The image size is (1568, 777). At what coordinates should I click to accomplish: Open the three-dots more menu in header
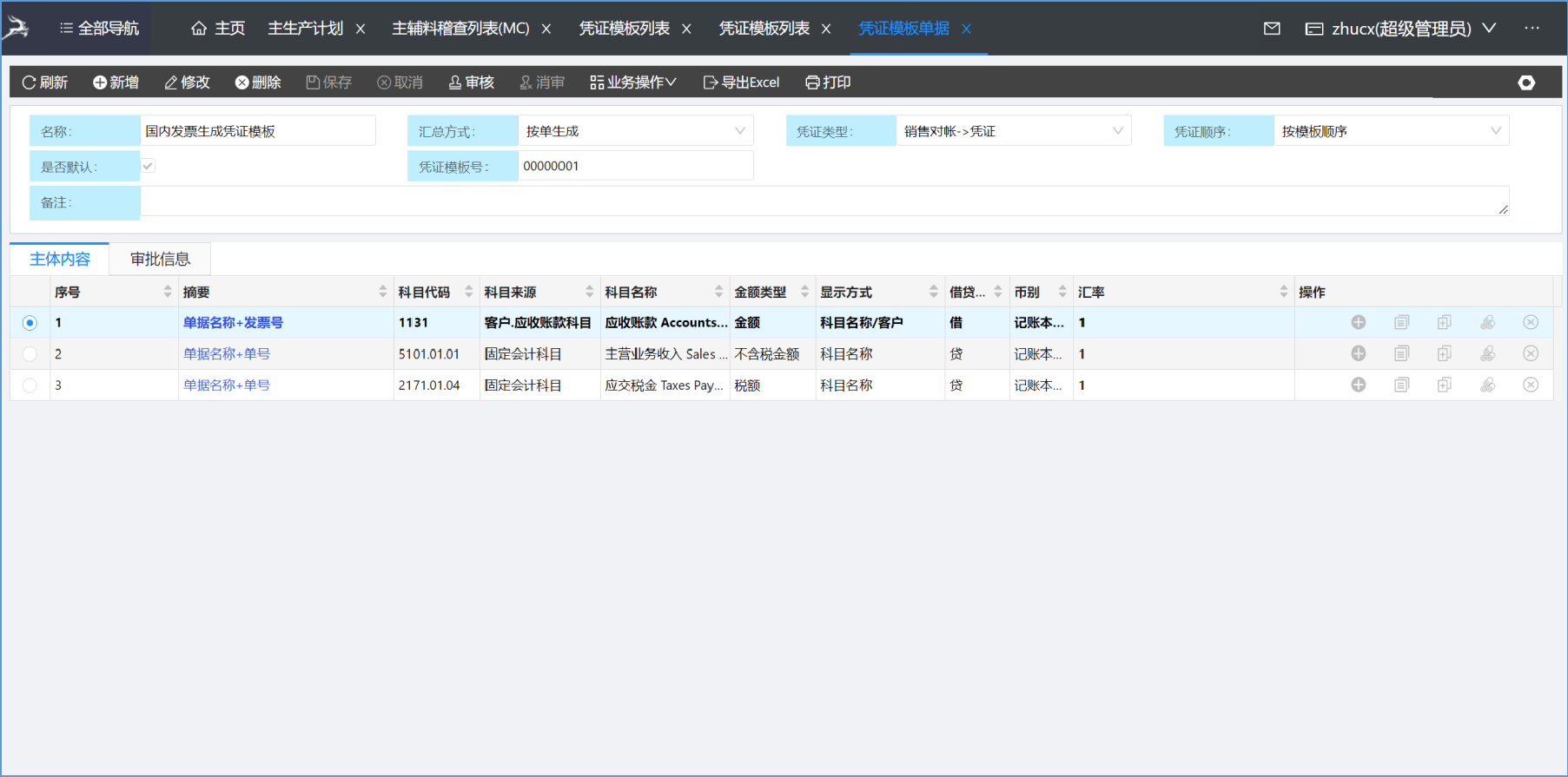point(1532,29)
